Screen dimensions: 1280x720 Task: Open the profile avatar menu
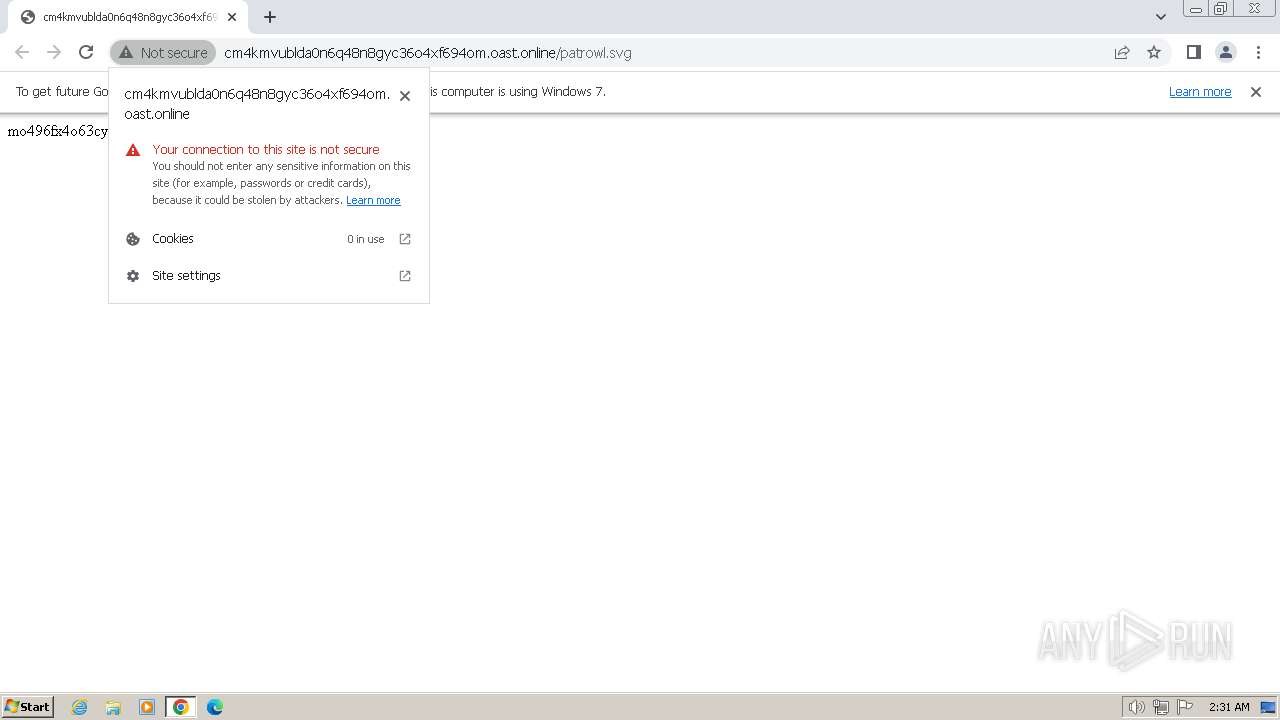1226,52
